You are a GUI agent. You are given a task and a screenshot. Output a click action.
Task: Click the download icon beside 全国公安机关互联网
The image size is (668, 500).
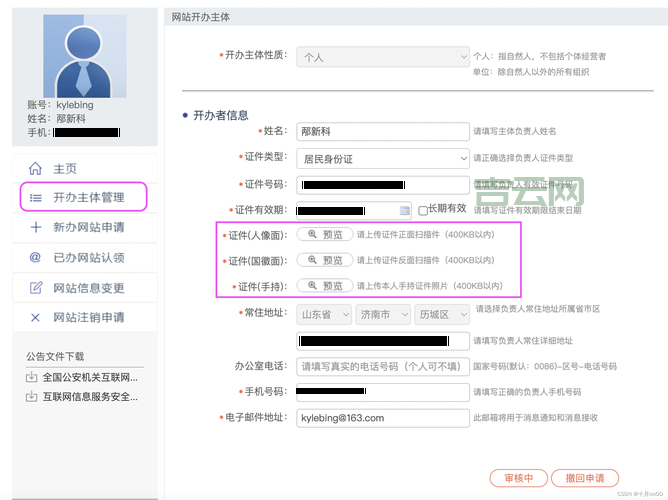click(32, 377)
